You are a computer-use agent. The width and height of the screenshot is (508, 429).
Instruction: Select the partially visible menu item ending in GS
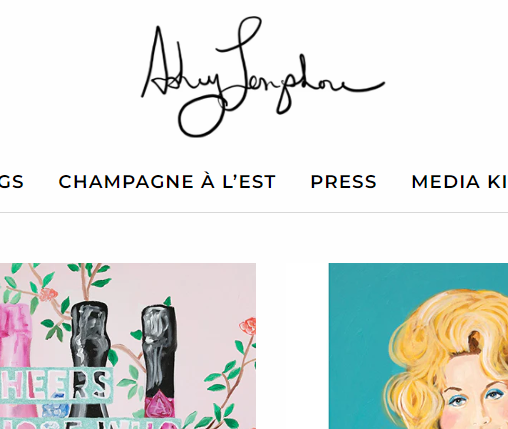coord(12,182)
